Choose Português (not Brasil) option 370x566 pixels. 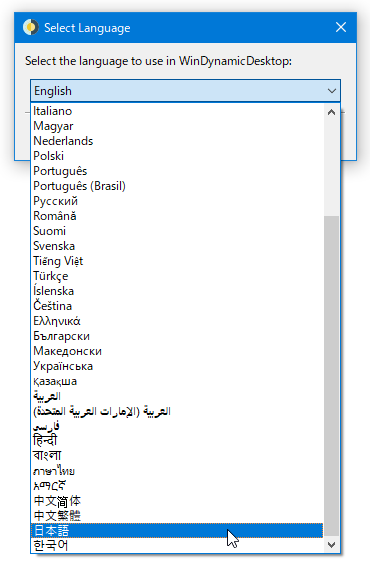coord(177,171)
